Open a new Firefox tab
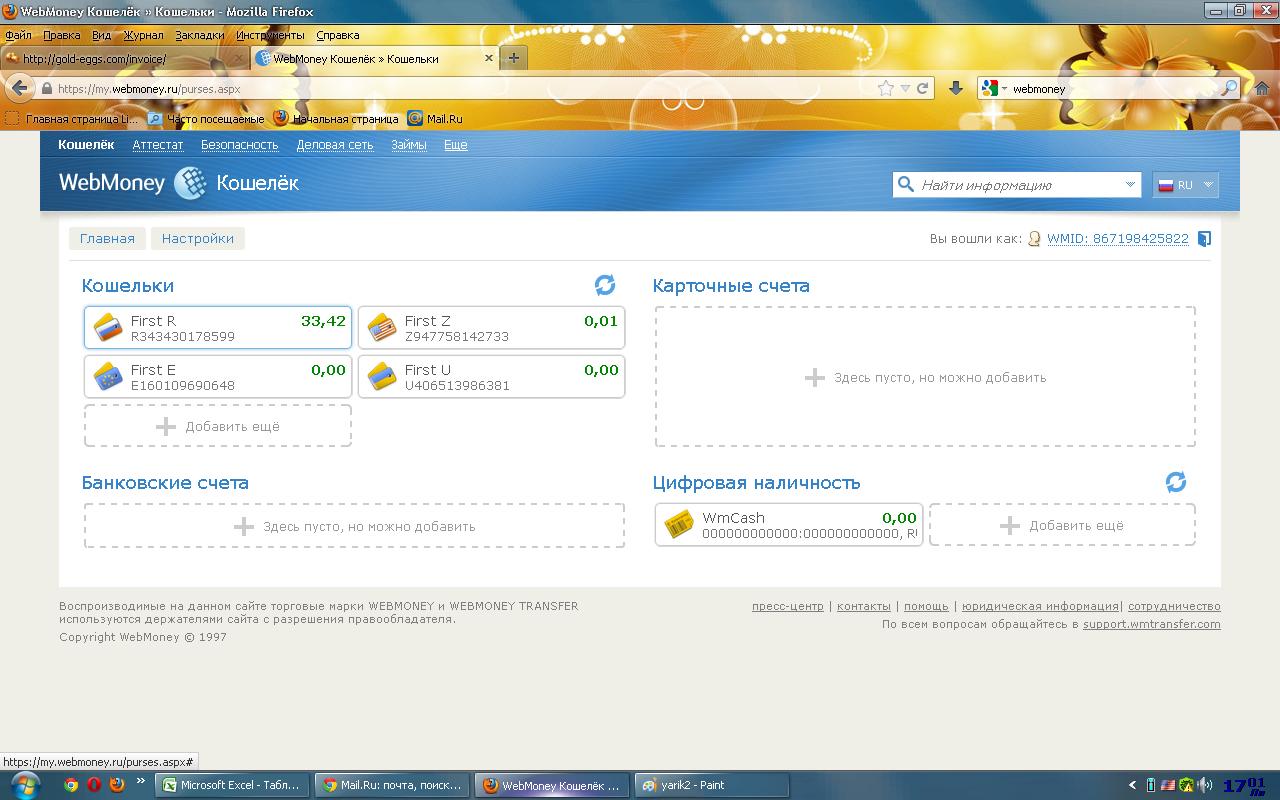The height and width of the screenshot is (800, 1280). (x=513, y=58)
